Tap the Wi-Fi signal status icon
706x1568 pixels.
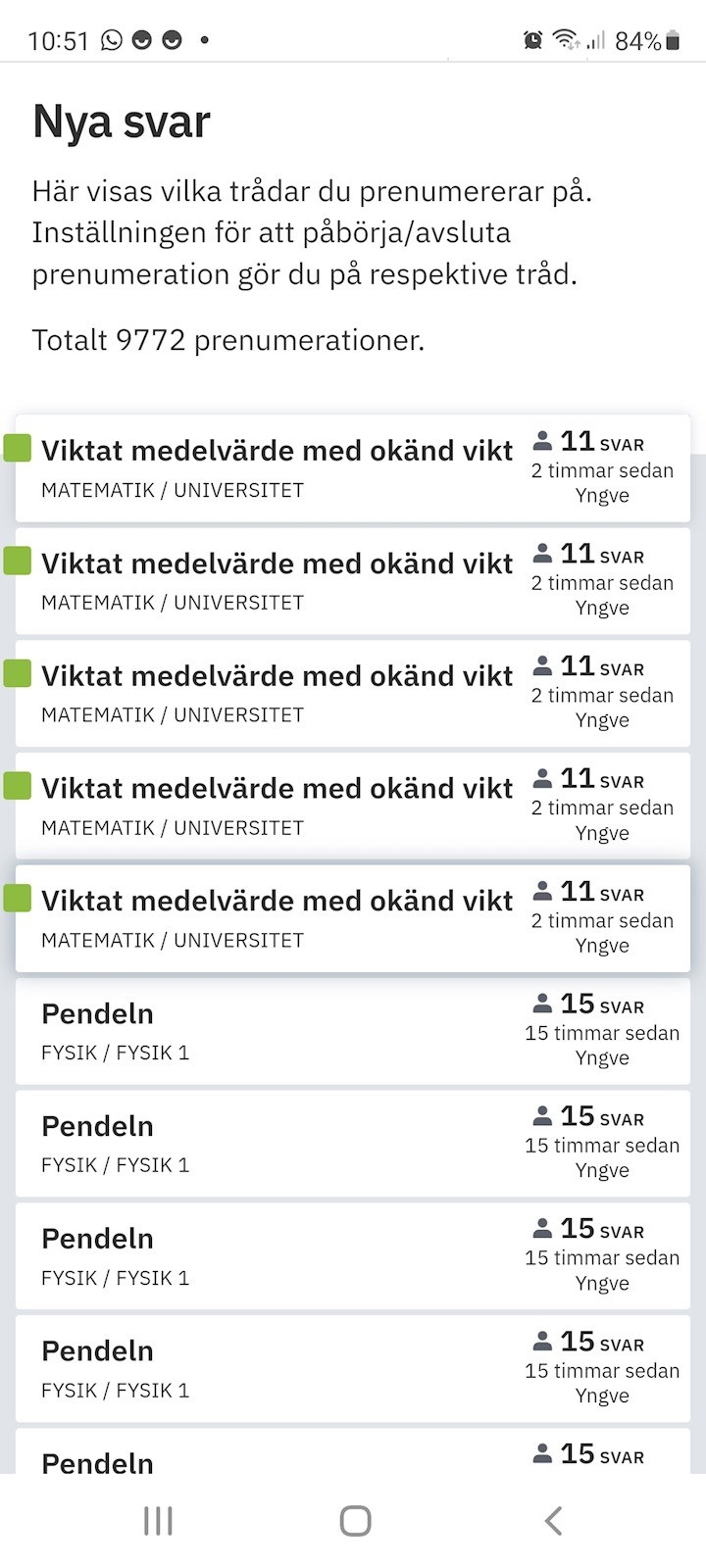[565, 40]
